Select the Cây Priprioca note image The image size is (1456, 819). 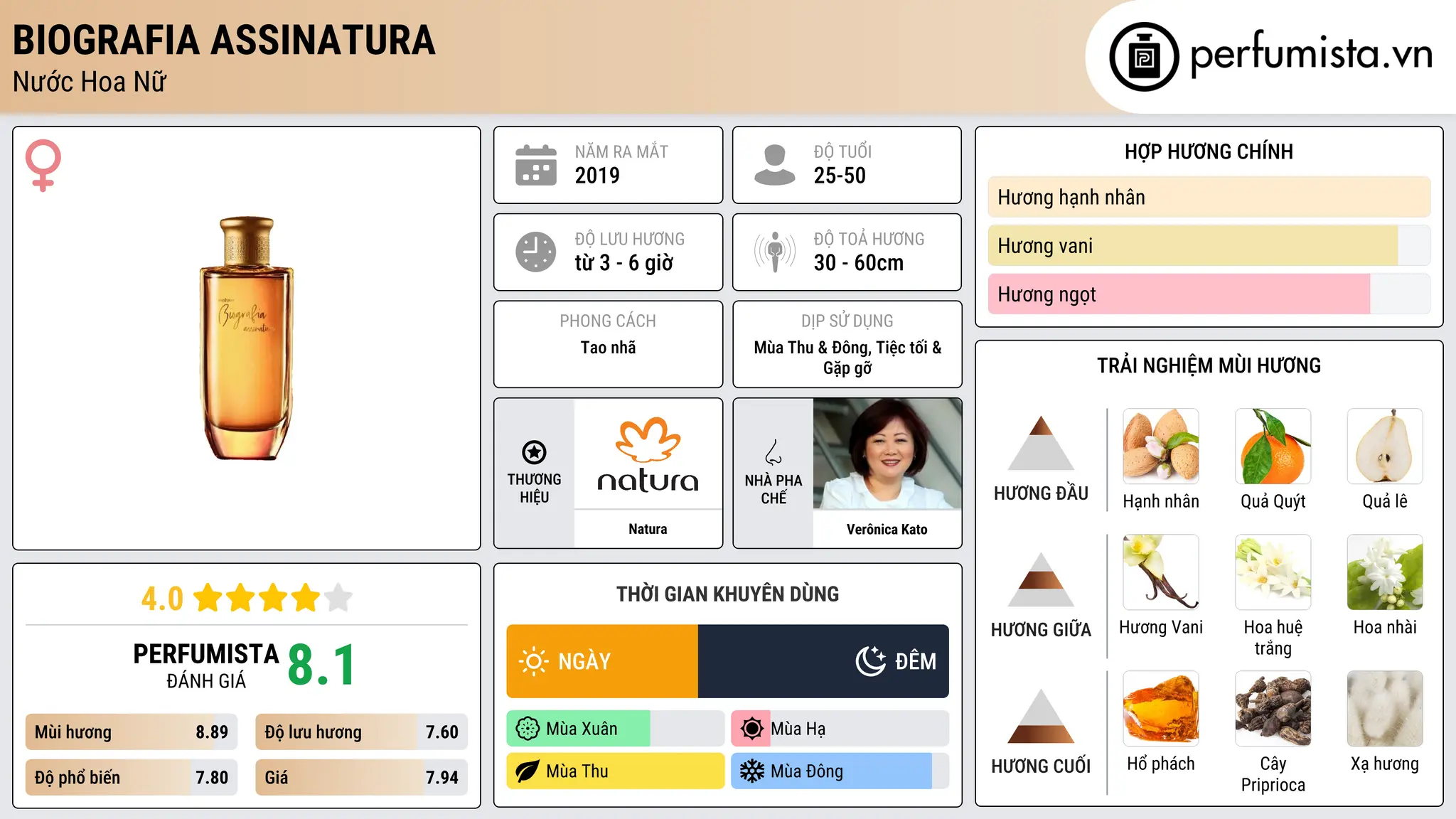[x=1273, y=709]
